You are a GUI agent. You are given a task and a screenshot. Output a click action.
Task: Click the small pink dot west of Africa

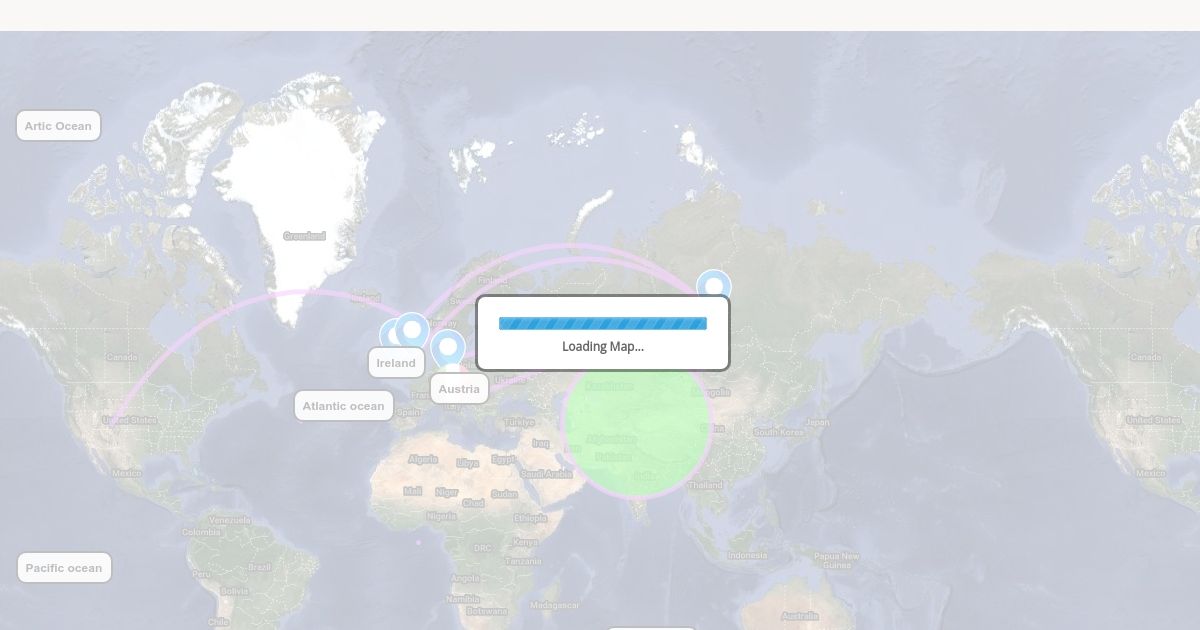[418, 542]
